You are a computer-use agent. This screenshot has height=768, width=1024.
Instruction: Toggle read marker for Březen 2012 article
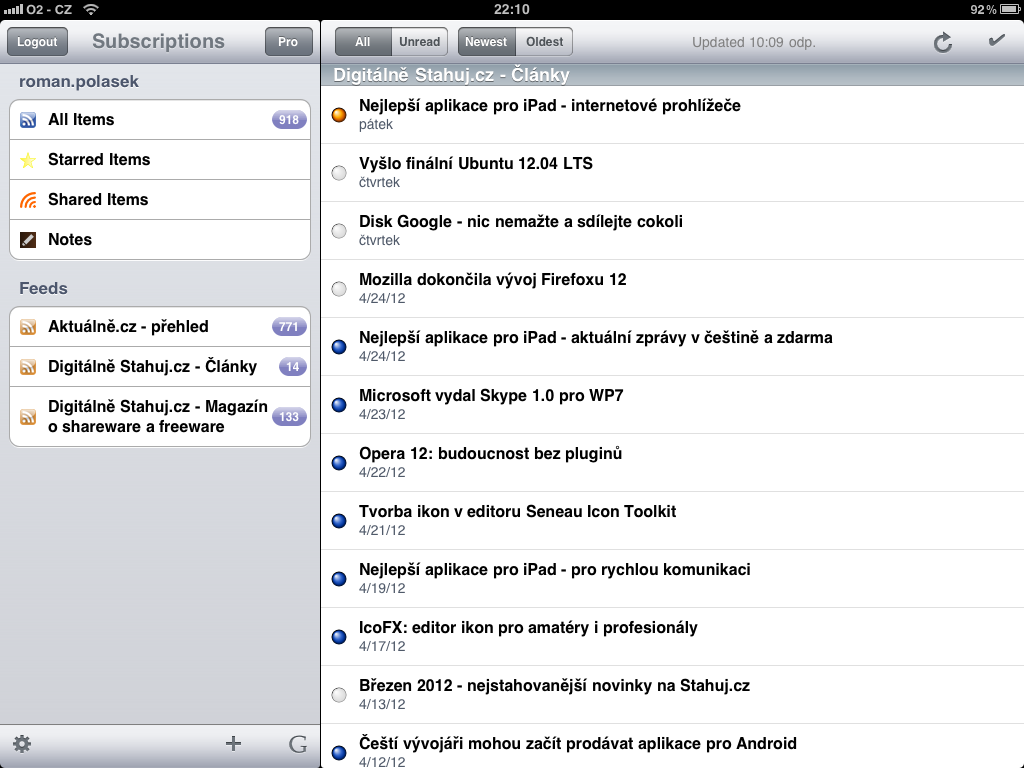(339, 695)
